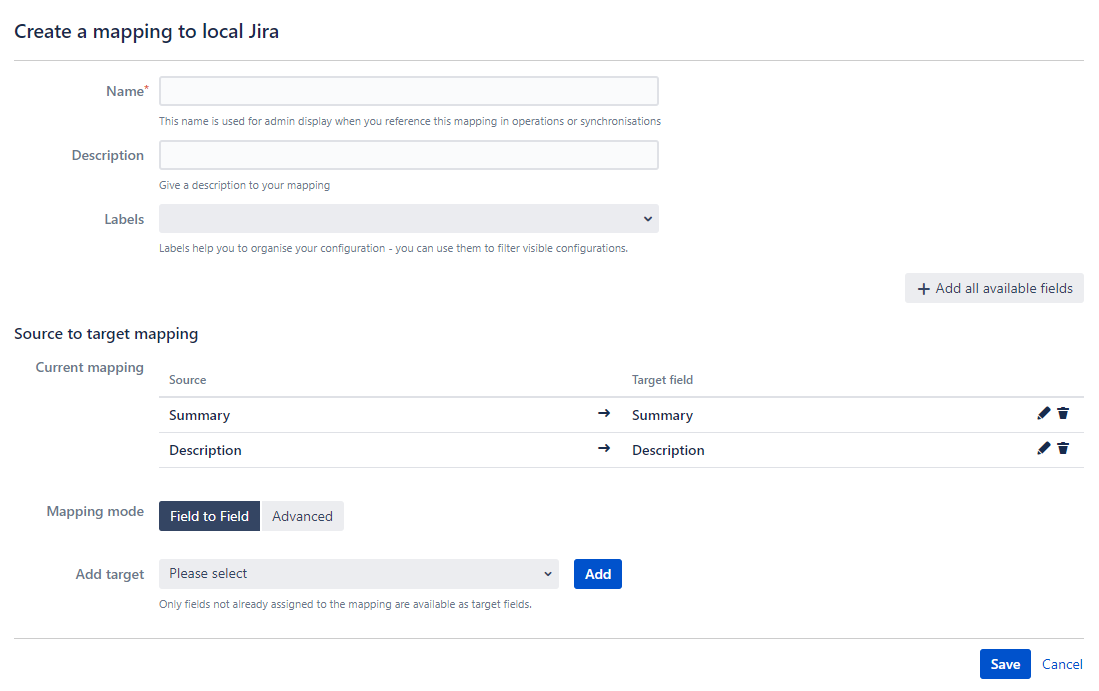This screenshot has height=691, width=1099.
Task: Select the Source column header
Action: (x=186, y=380)
